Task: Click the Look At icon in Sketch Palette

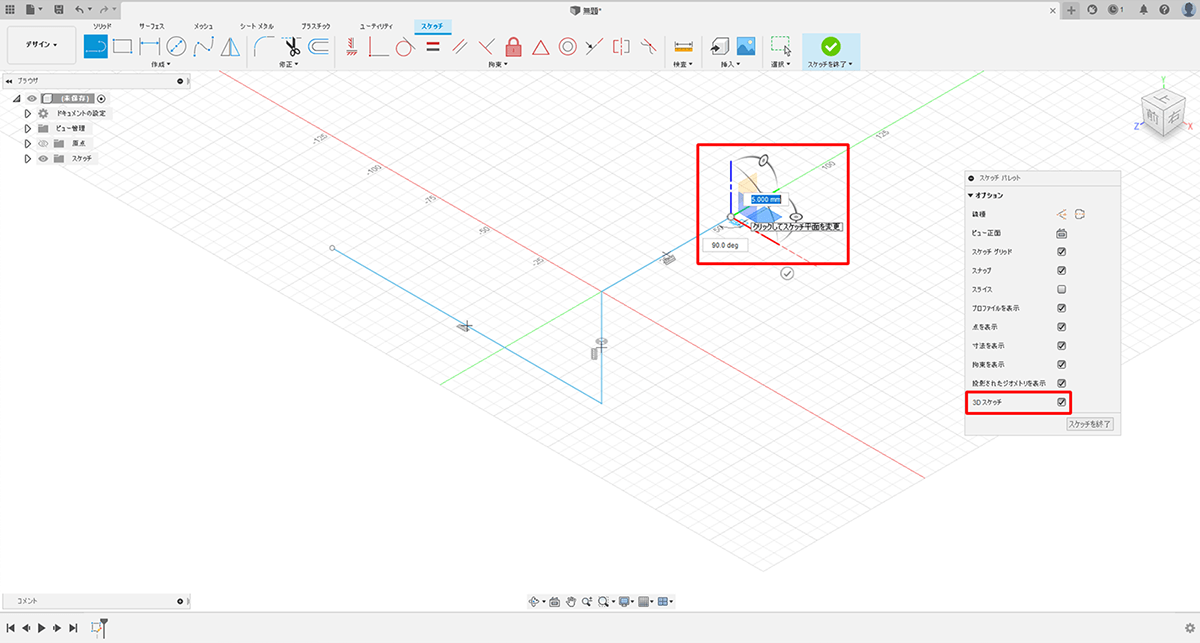Action: tap(1062, 233)
